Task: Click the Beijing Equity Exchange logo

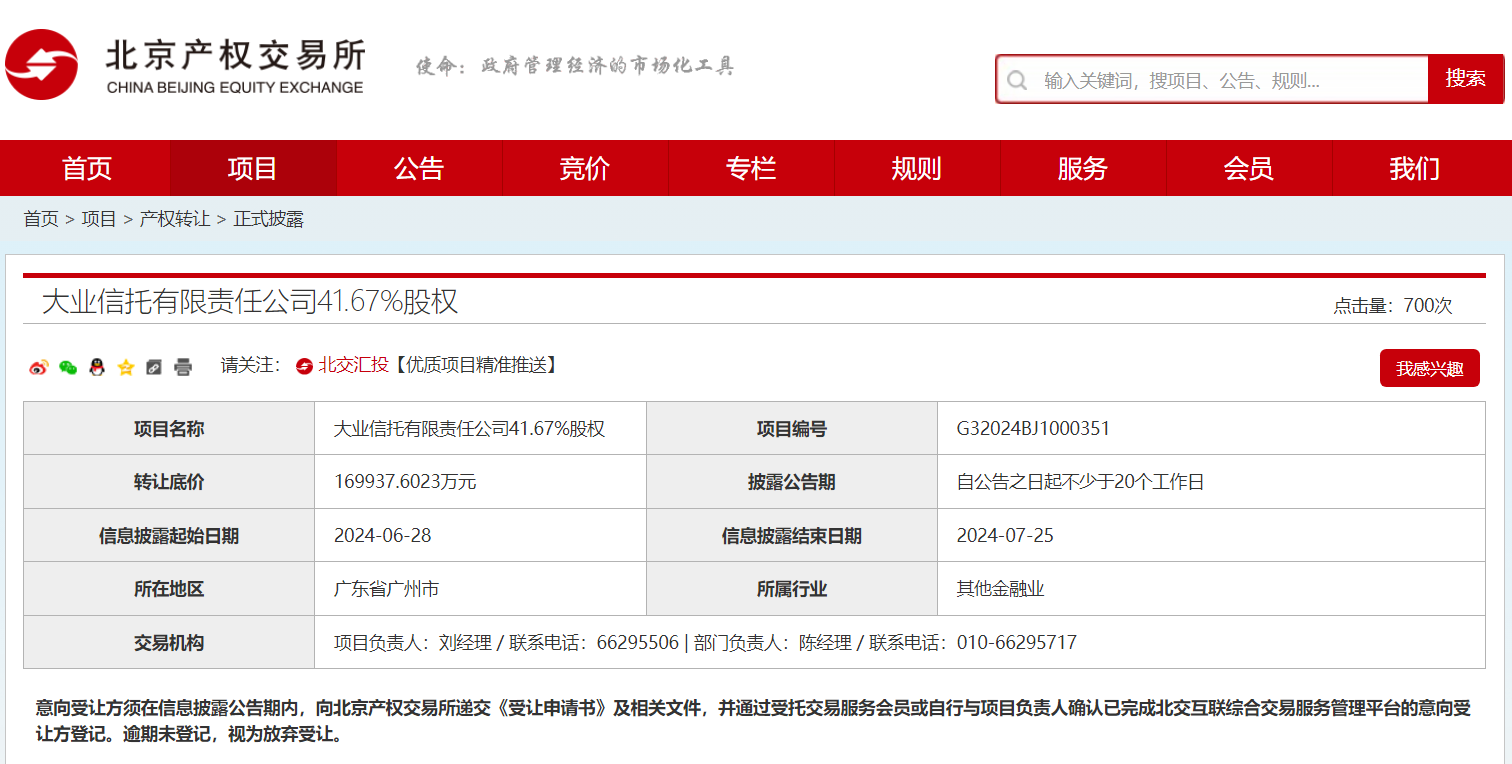Action: pyautogui.click(x=186, y=65)
